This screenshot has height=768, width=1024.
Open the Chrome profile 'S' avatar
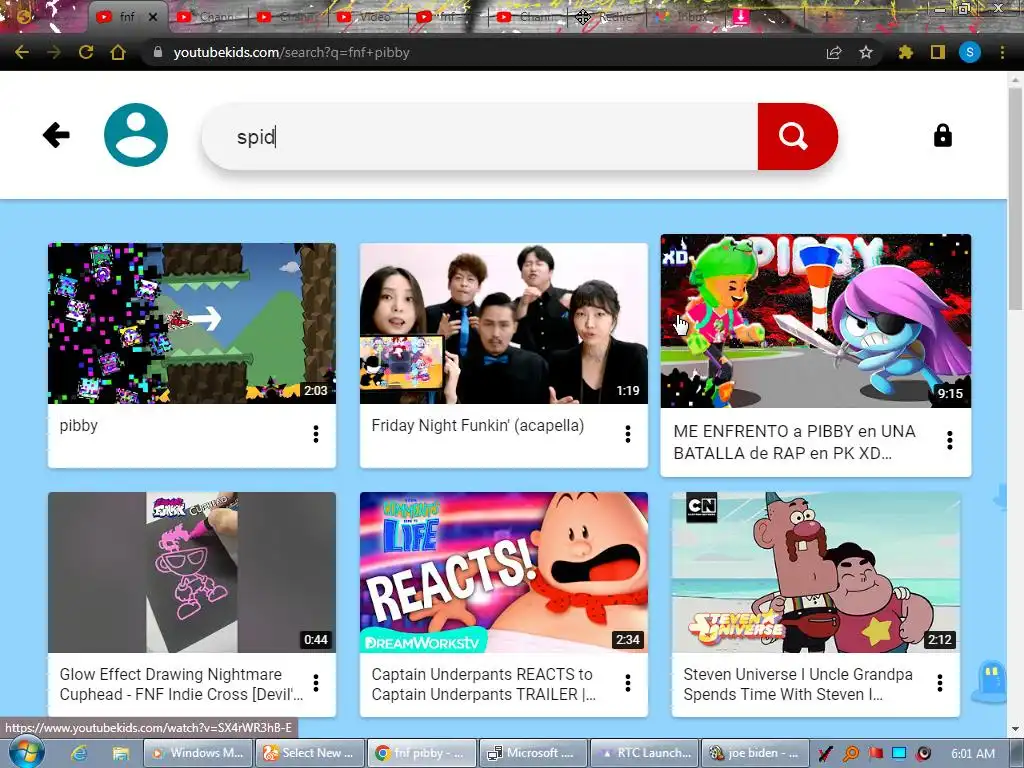click(970, 52)
